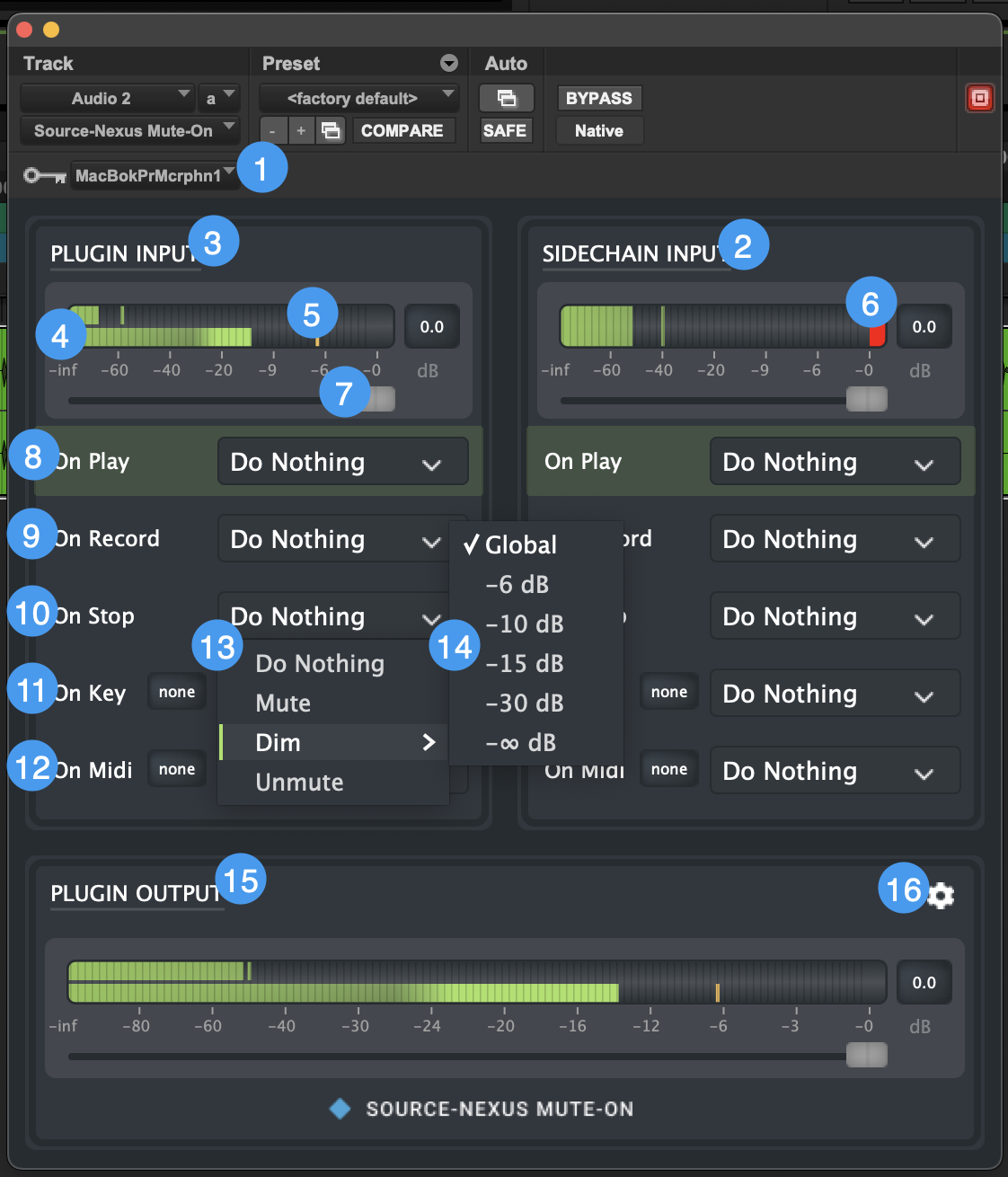Open Plugin Input On Play action dropdown

[342, 462]
